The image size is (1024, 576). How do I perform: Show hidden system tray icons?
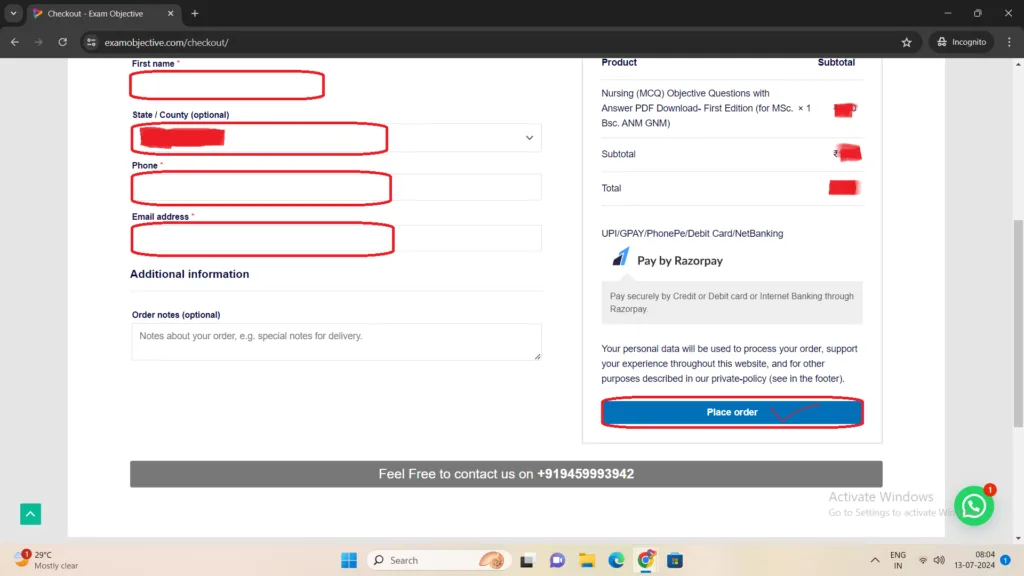(874, 560)
